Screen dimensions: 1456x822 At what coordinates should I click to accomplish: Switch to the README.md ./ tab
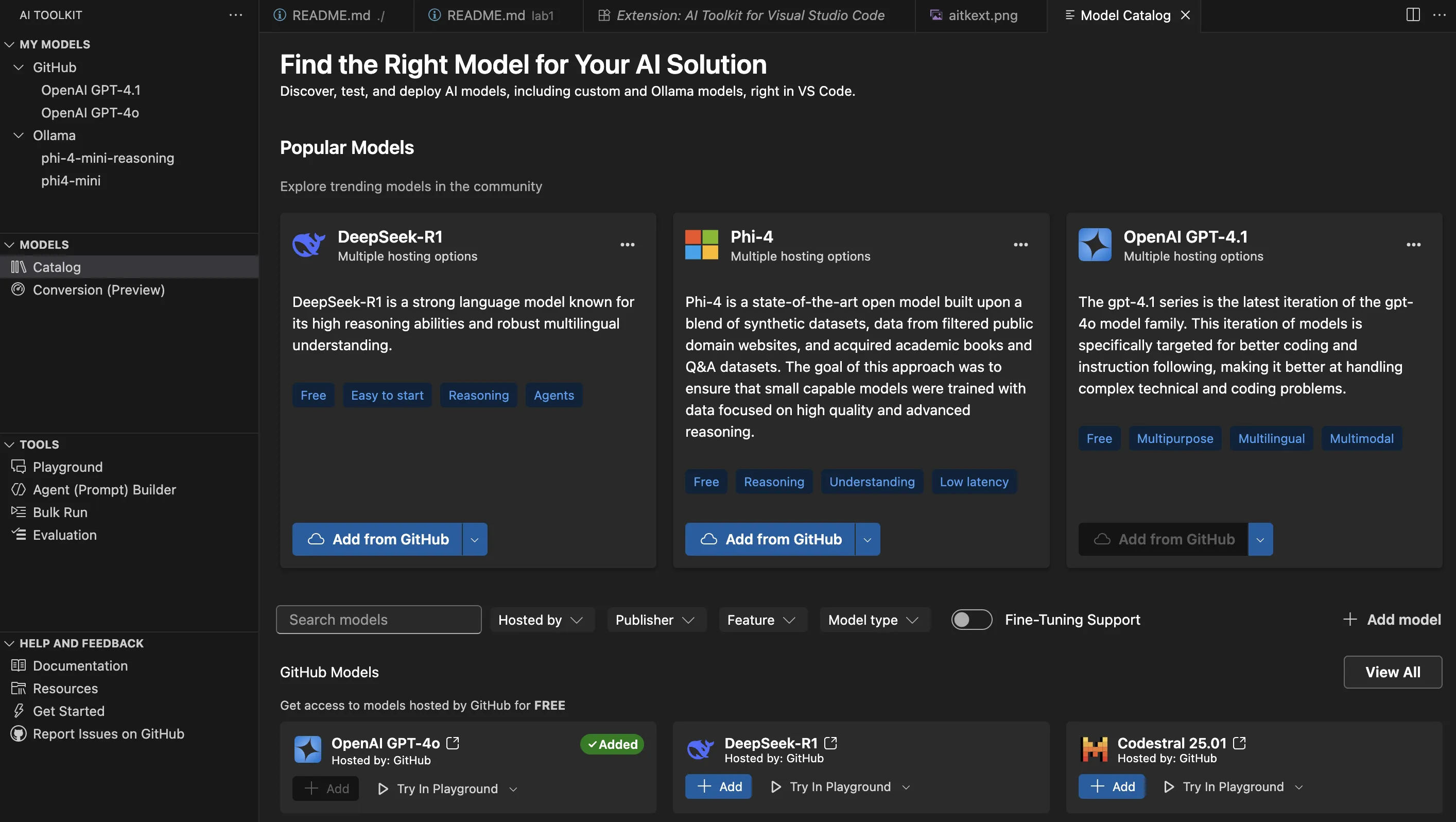point(337,15)
